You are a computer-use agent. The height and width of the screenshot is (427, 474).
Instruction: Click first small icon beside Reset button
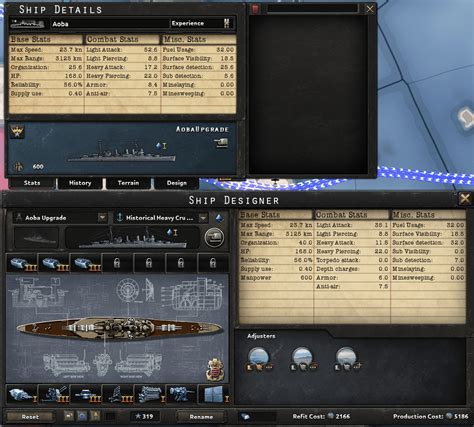[69, 416]
